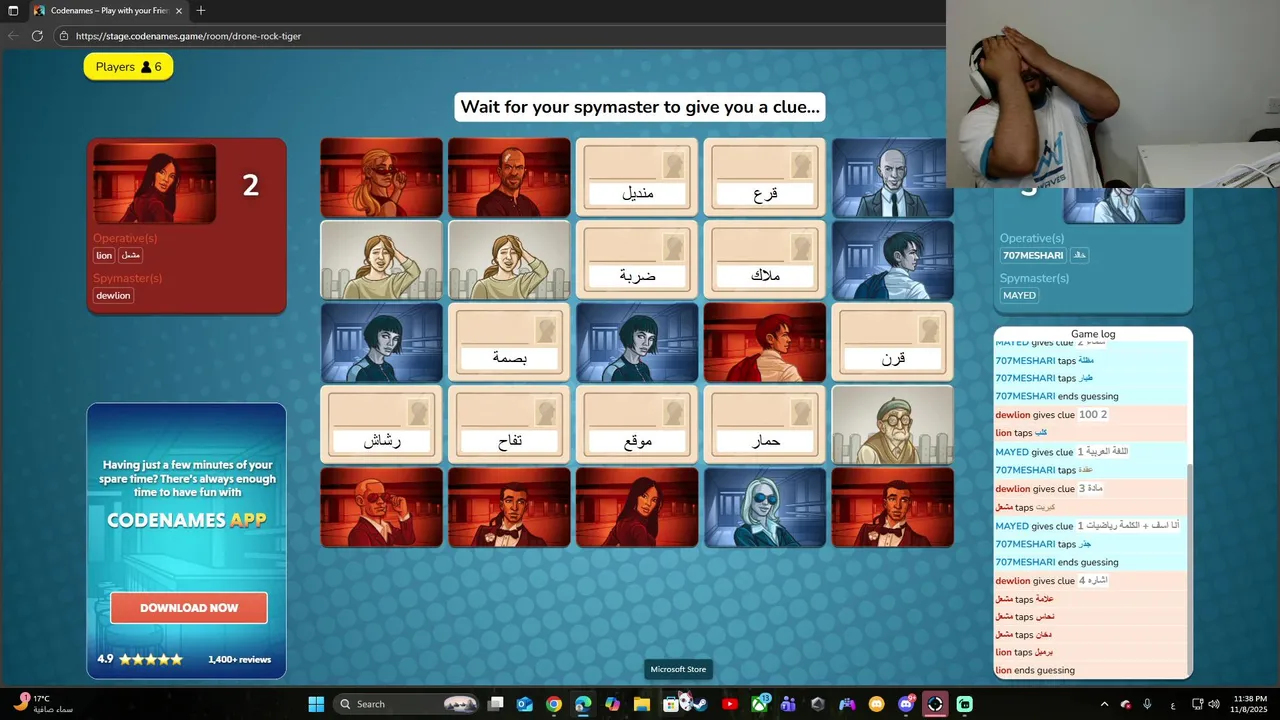Tap the word card ضربة
Screen dimensions: 1280x720
coord(637,260)
